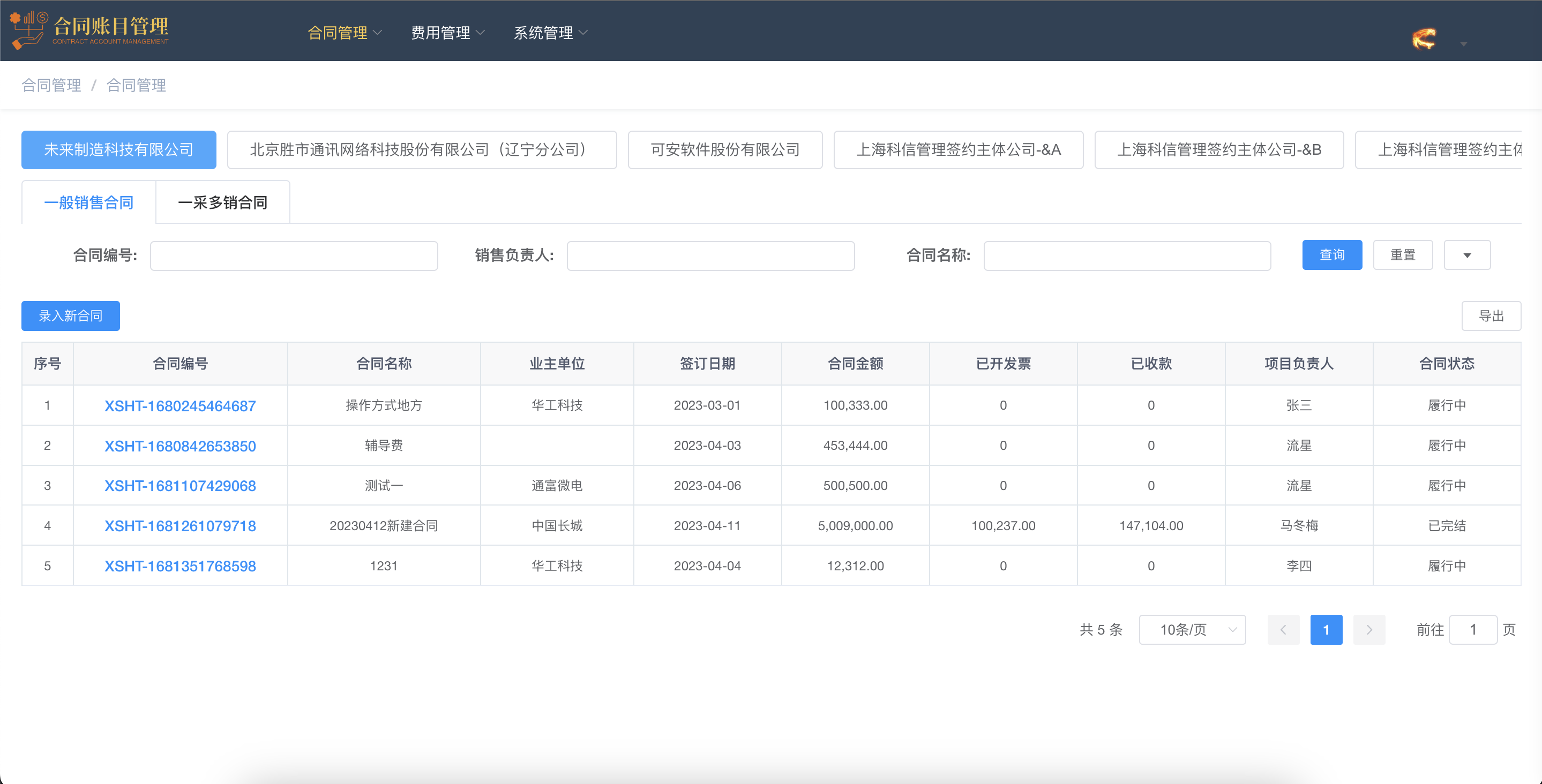Switch to the 一般销售合同 tab
1542x784 pixels.
click(88, 202)
